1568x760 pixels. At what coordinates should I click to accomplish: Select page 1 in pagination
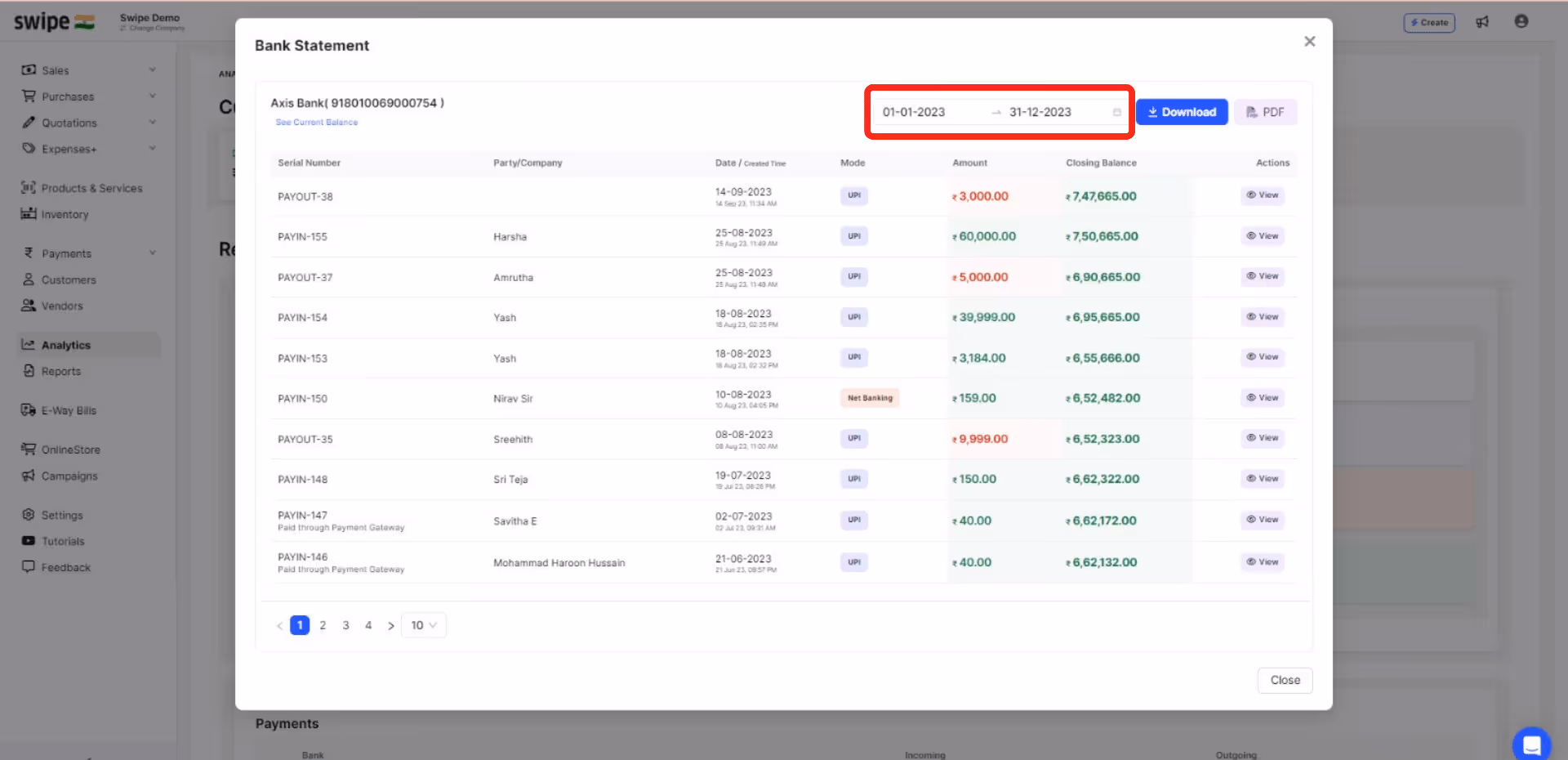(x=300, y=625)
